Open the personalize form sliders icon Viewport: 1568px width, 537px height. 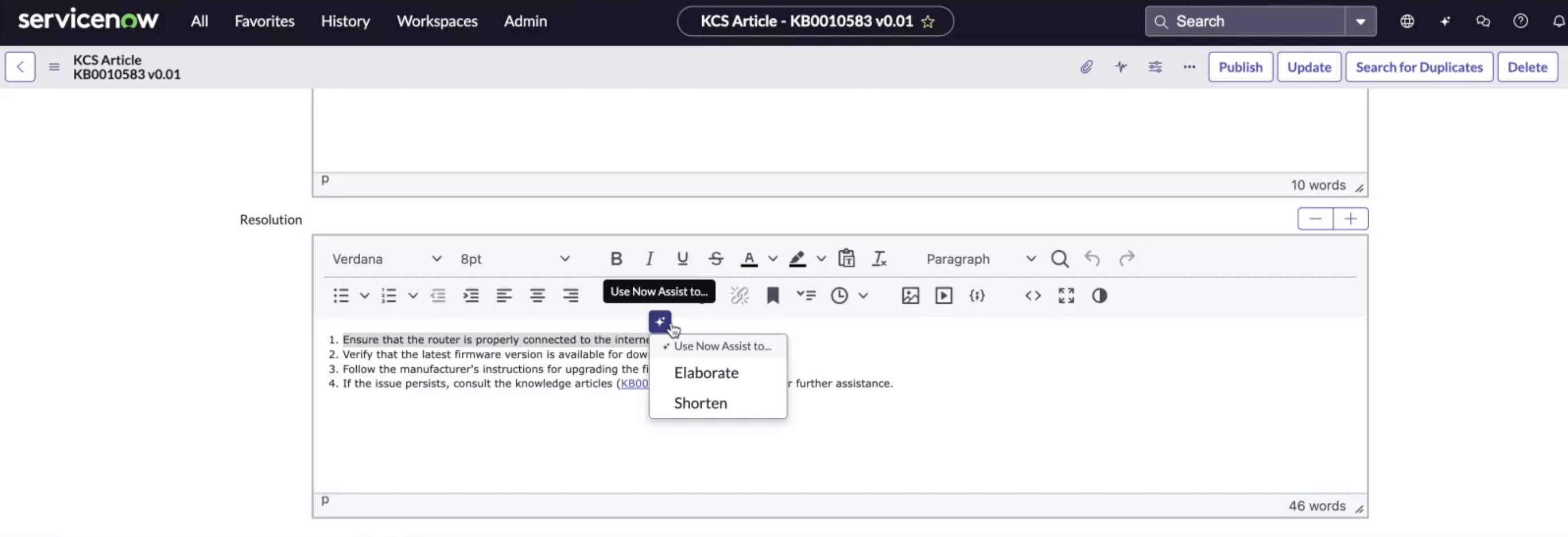coord(1154,67)
